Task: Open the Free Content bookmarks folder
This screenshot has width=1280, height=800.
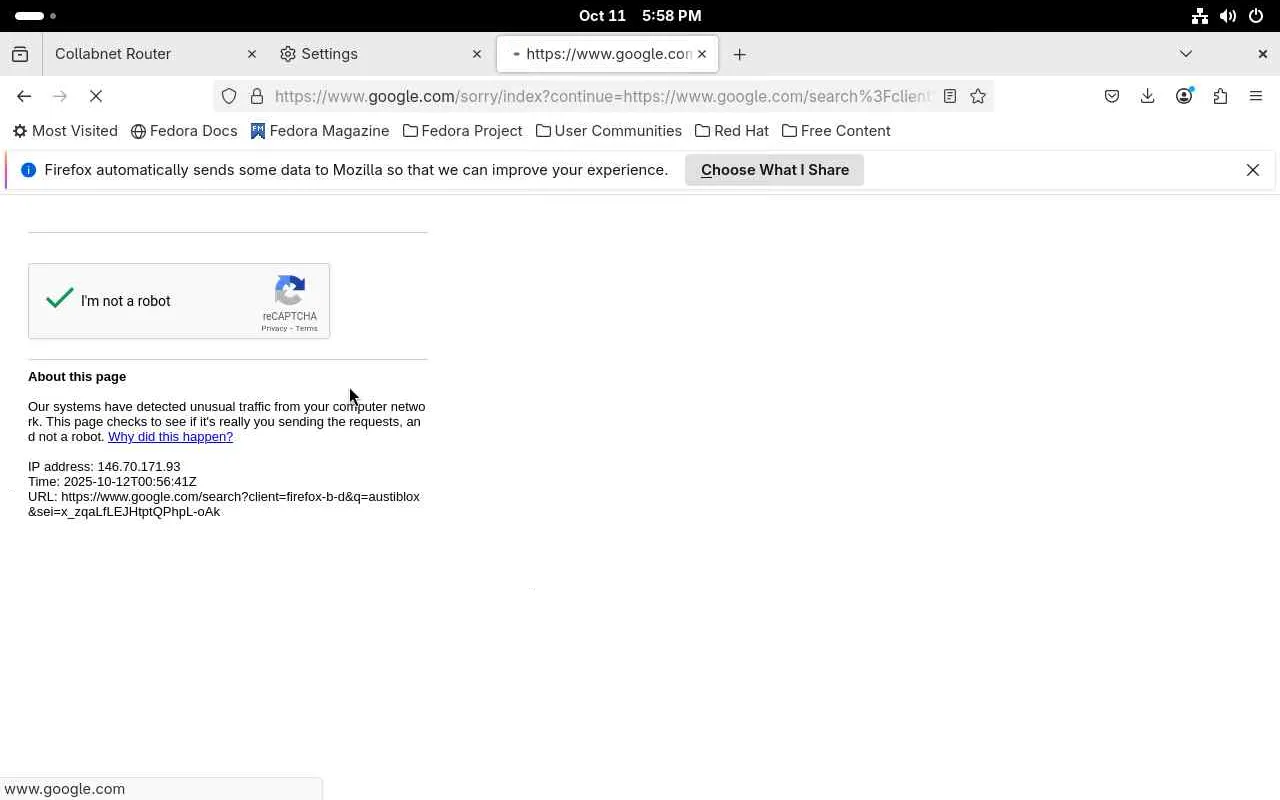Action: [836, 131]
